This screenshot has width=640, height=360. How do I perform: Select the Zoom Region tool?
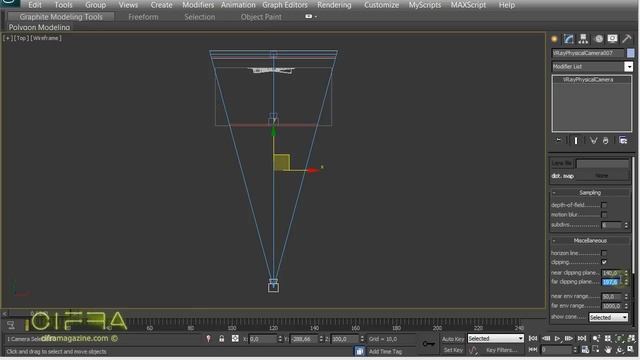(596, 350)
